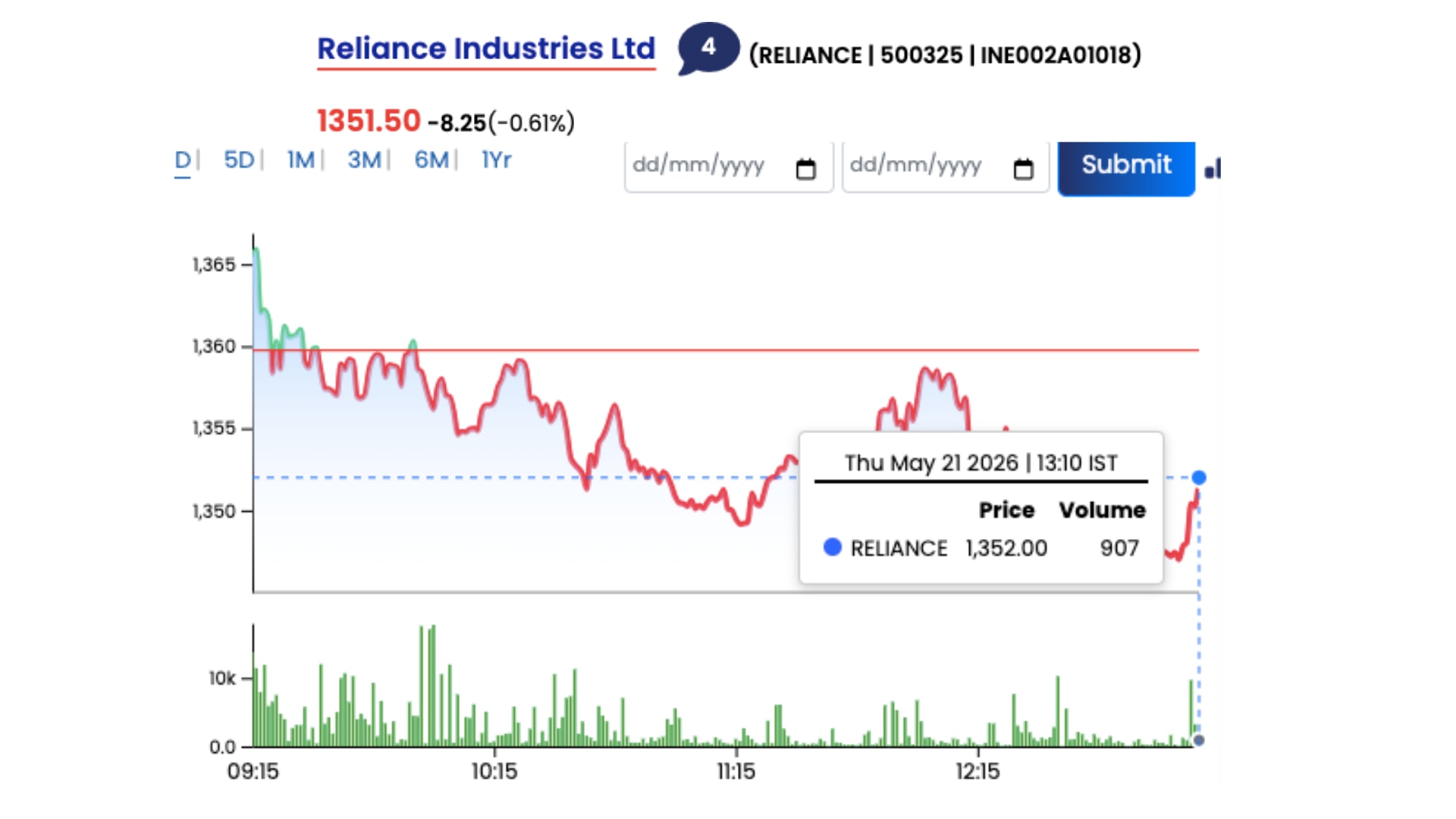The height and width of the screenshot is (819, 1456).
Task: Click the tooltip price 1,352.00
Action: tap(1006, 548)
